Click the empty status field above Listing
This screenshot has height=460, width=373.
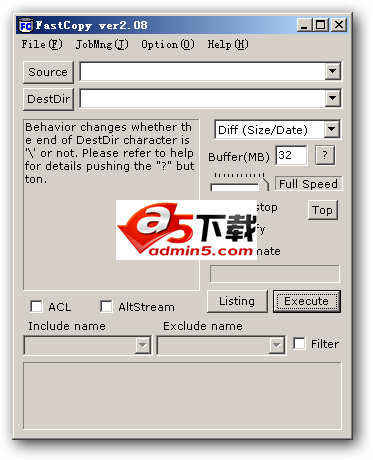click(275, 274)
